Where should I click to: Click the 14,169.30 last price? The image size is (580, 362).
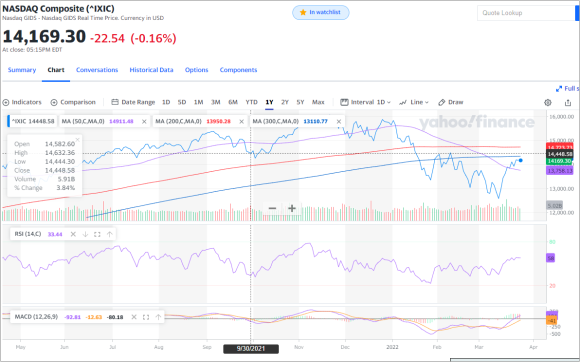coord(44,37)
